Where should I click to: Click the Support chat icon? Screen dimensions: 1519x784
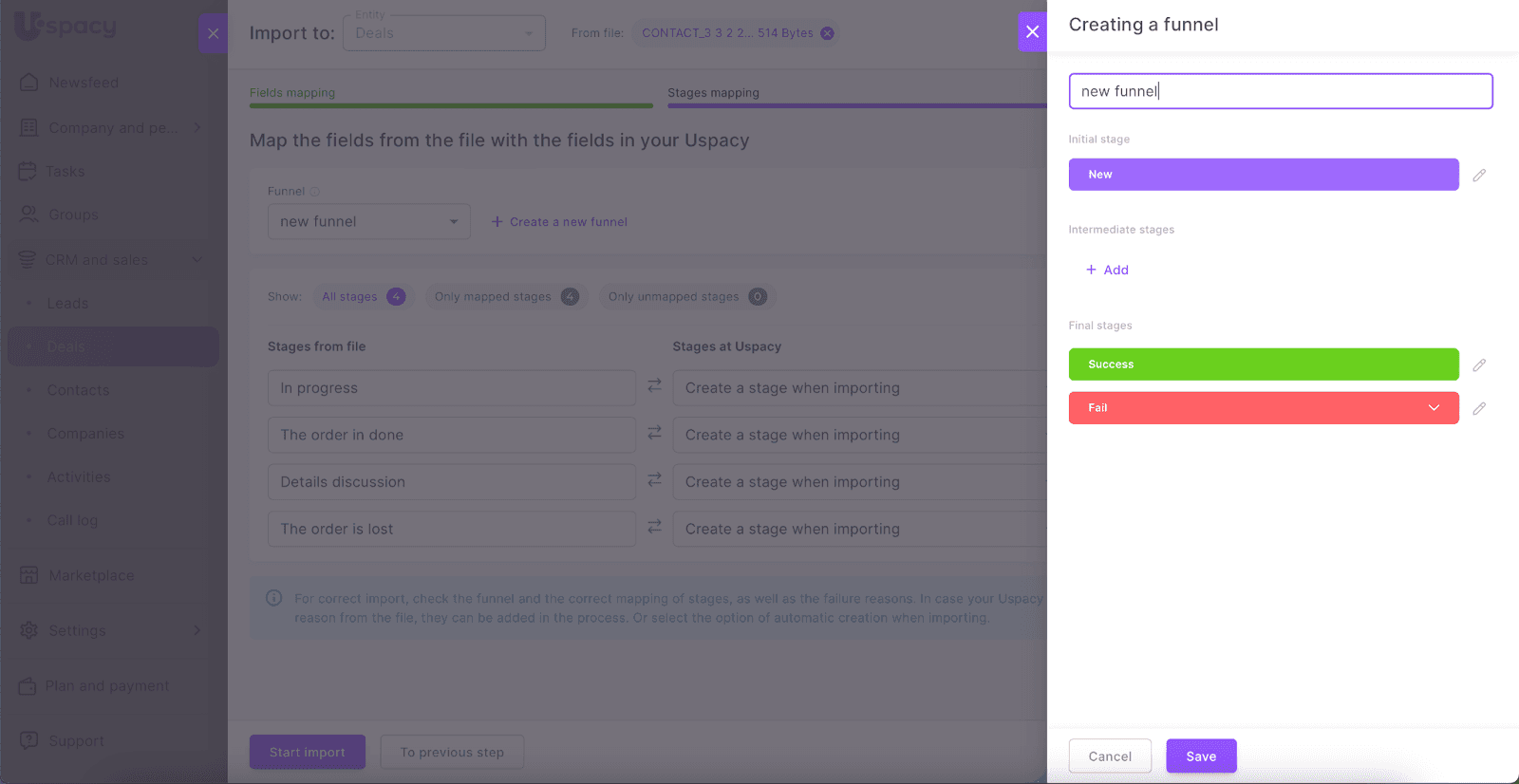[29, 740]
